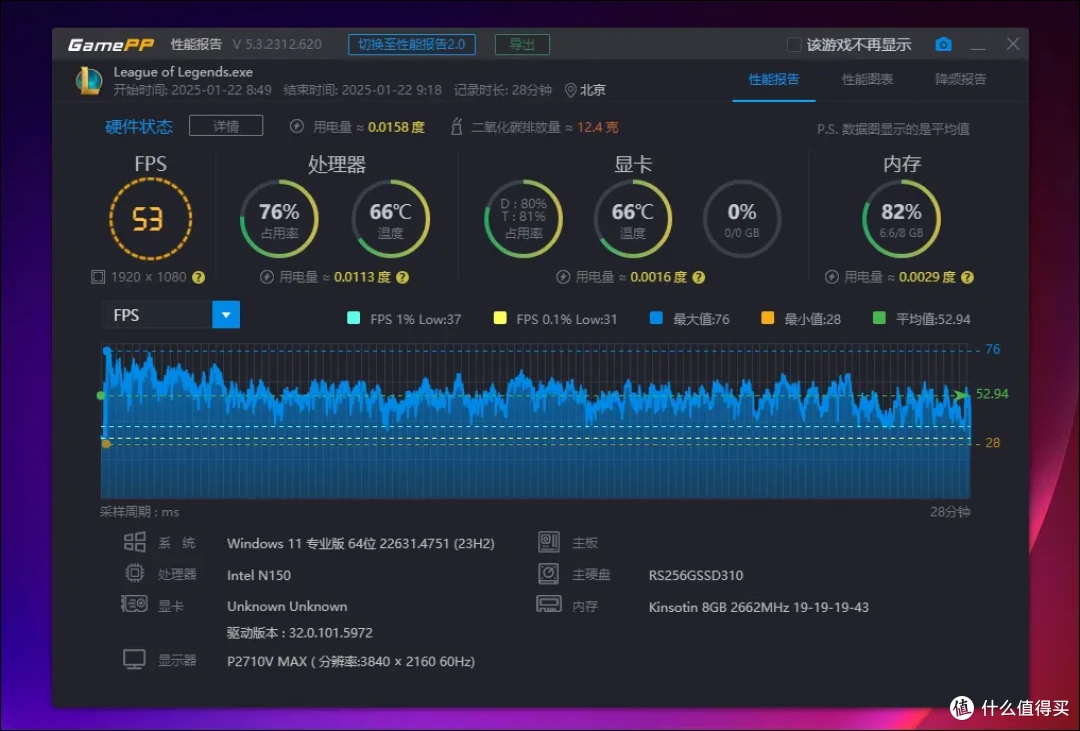The width and height of the screenshot is (1080, 731).
Task: Click help icon beside memory 0.0029 度
Action: point(967,277)
